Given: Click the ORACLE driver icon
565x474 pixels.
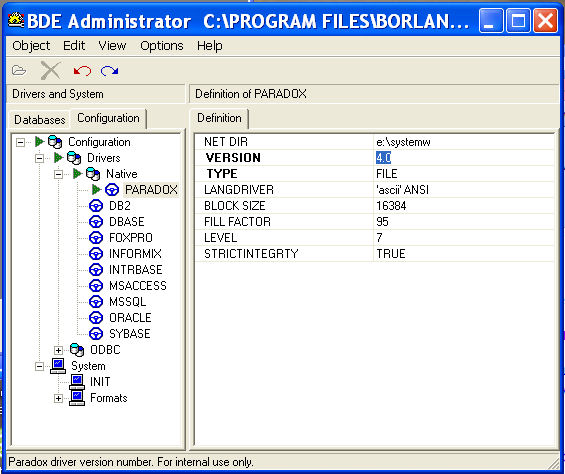Looking at the screenshot, I should pyautogui.click(x=96, y=318).
